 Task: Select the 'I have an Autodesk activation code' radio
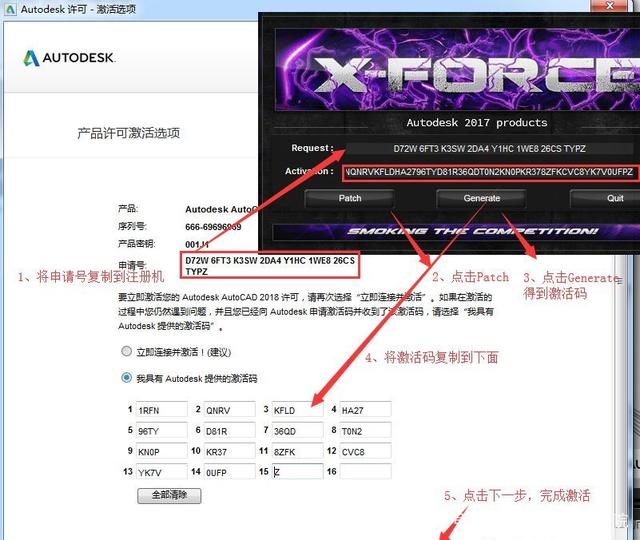127,378
